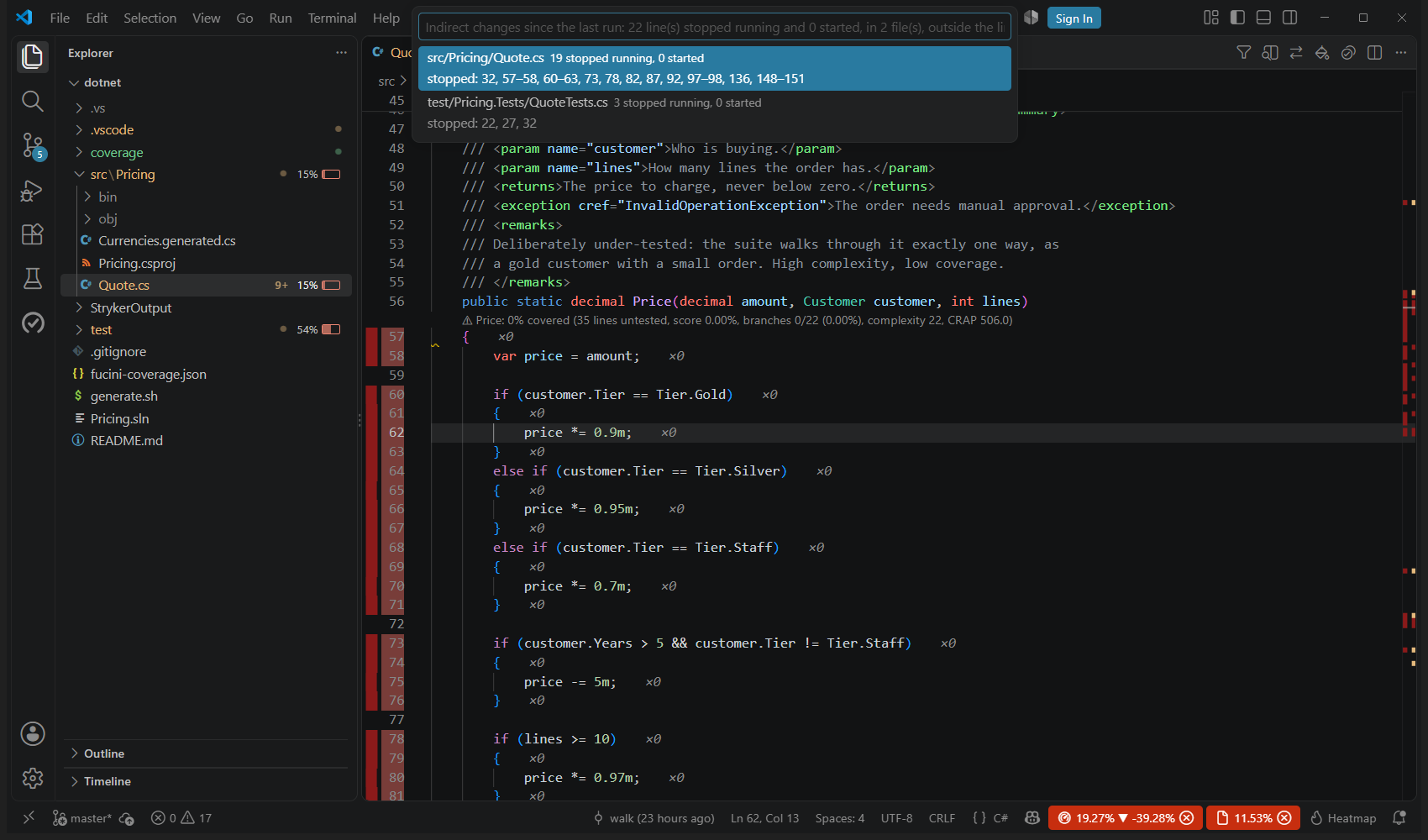Open the View menu

(x=207, y=18)
